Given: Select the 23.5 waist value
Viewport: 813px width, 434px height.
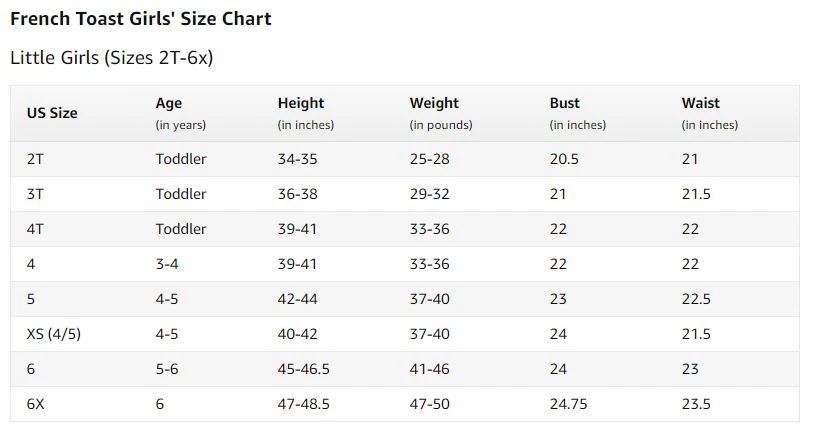Looking at the screenshot, I should point(696,404).
